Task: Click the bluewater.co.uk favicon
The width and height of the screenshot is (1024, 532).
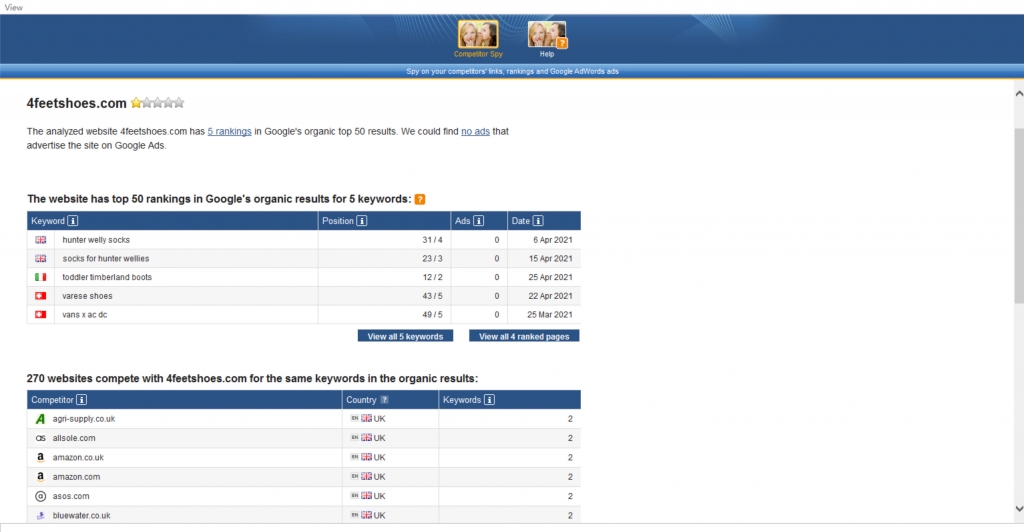Action: (x=40, y=515)
